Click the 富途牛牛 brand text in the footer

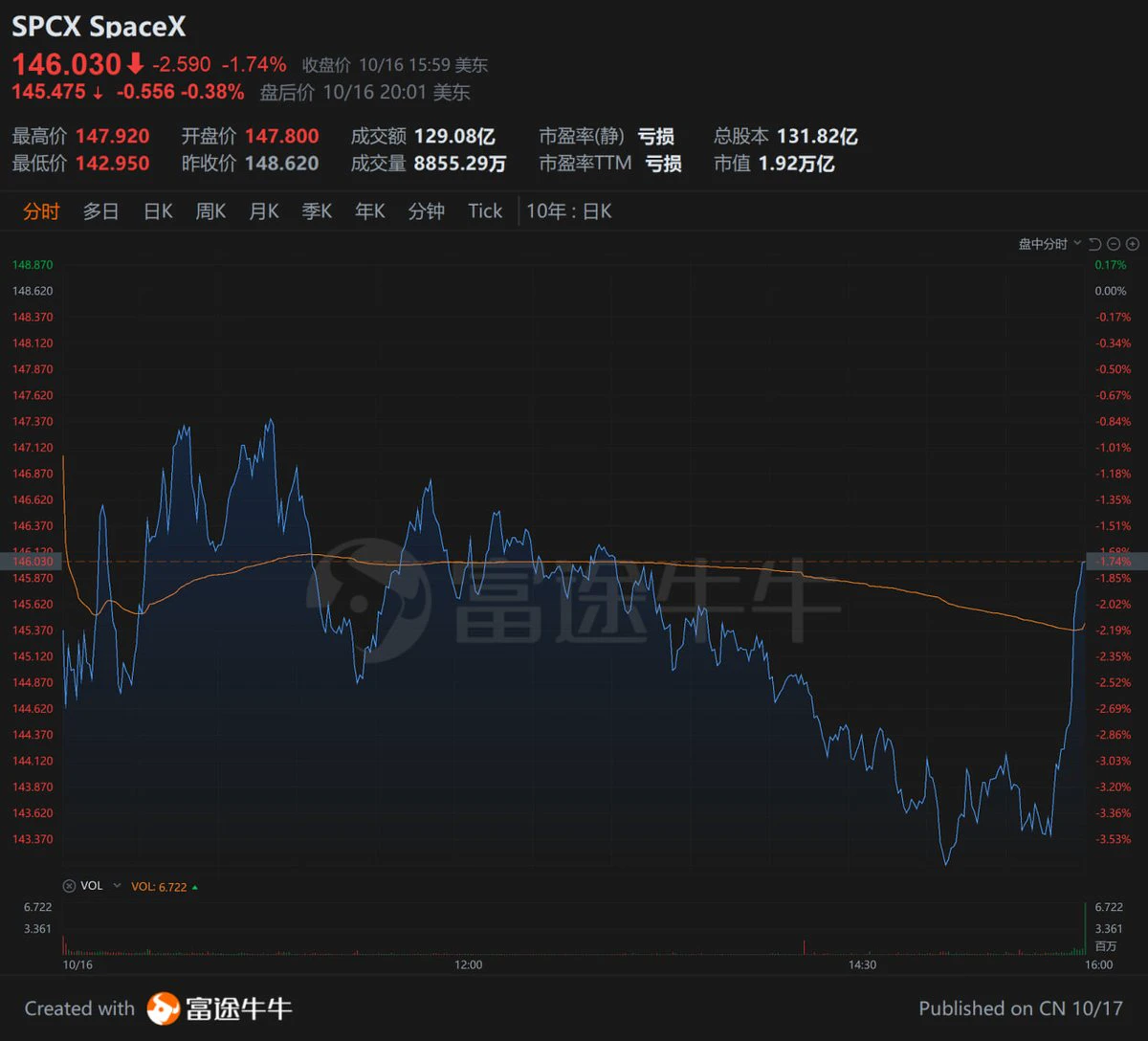coord(238,1008)
